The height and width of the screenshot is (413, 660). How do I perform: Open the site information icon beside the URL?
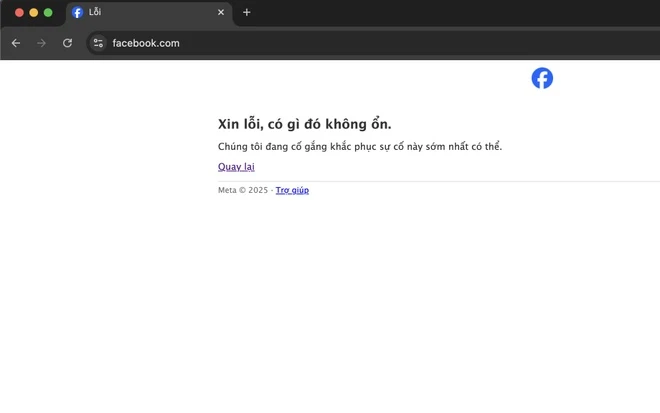[x=98, y=43]
